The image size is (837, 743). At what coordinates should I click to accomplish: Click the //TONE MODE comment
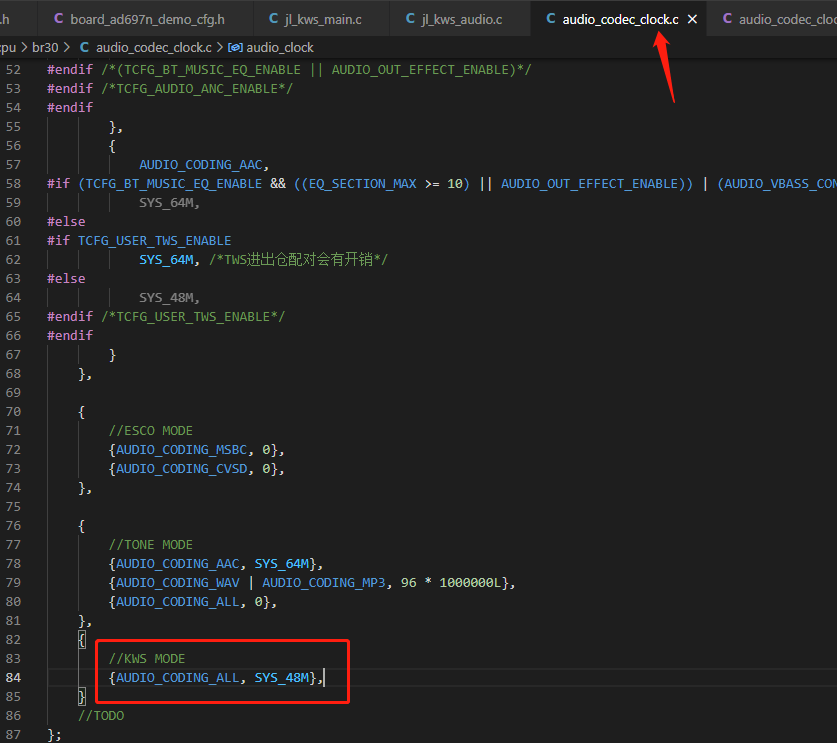[x=151, y=544]
